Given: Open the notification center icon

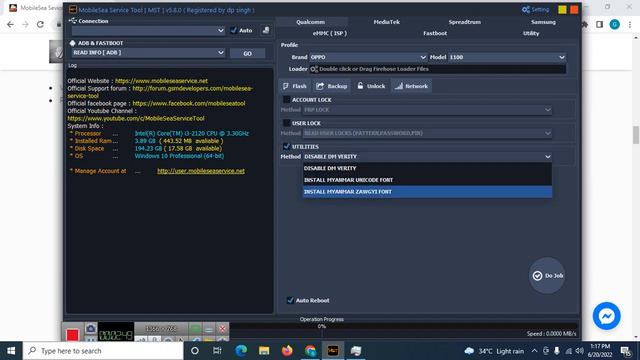Looking at the screenshot, I should click(625, 351).
